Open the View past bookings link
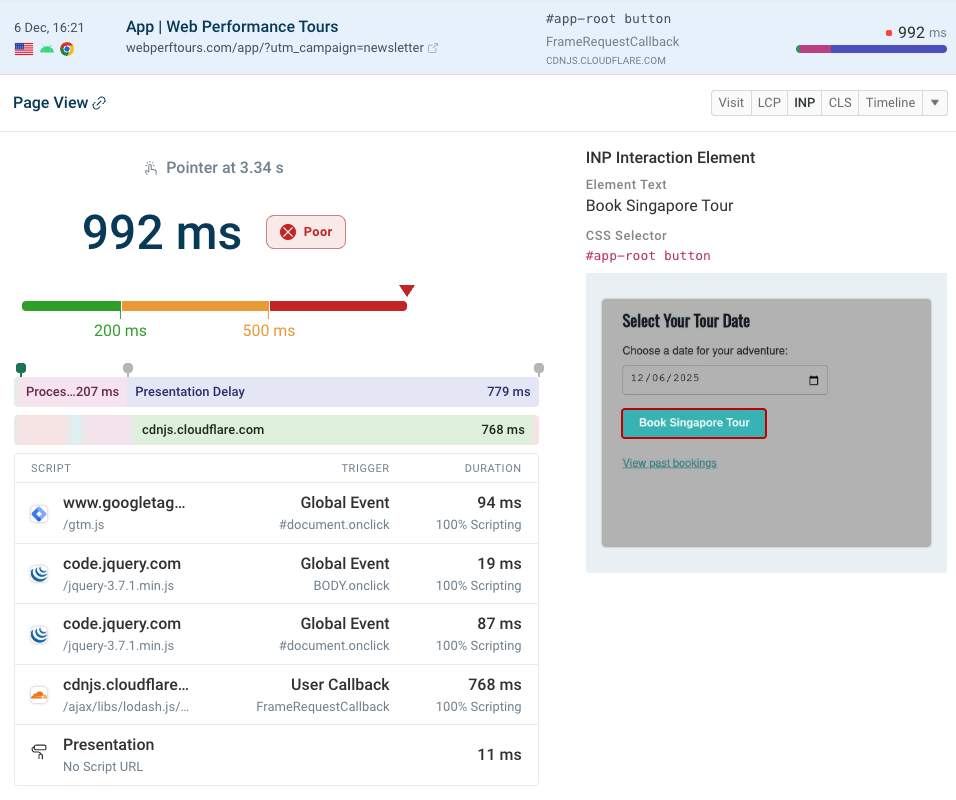 (669, 462)
